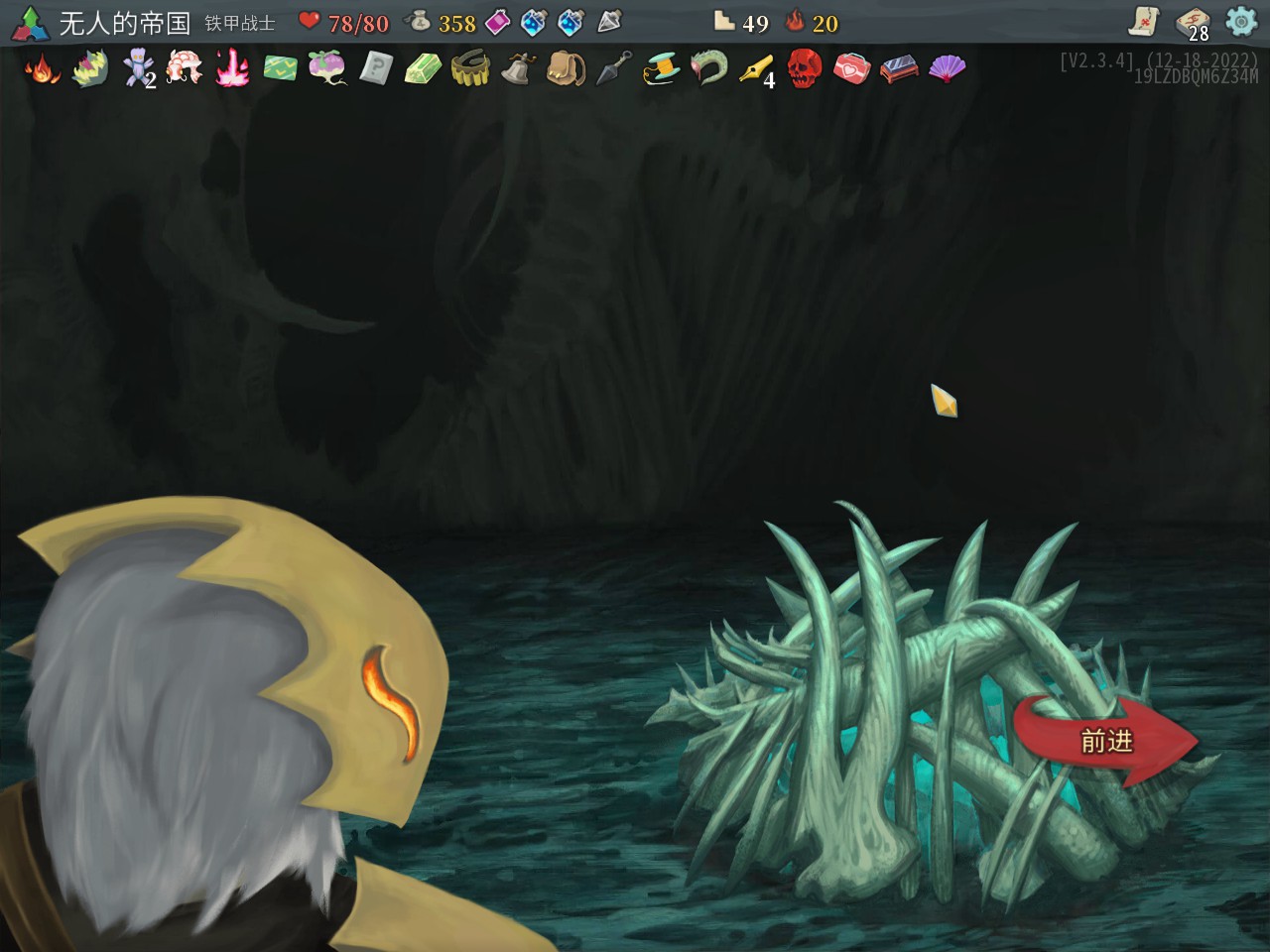
Task: Select the blue potion in third slot
Action: click(571, 21)
